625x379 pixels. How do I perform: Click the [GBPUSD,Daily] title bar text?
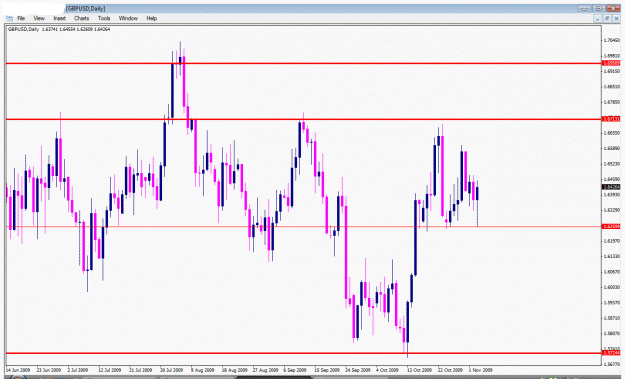coord(86,8)
